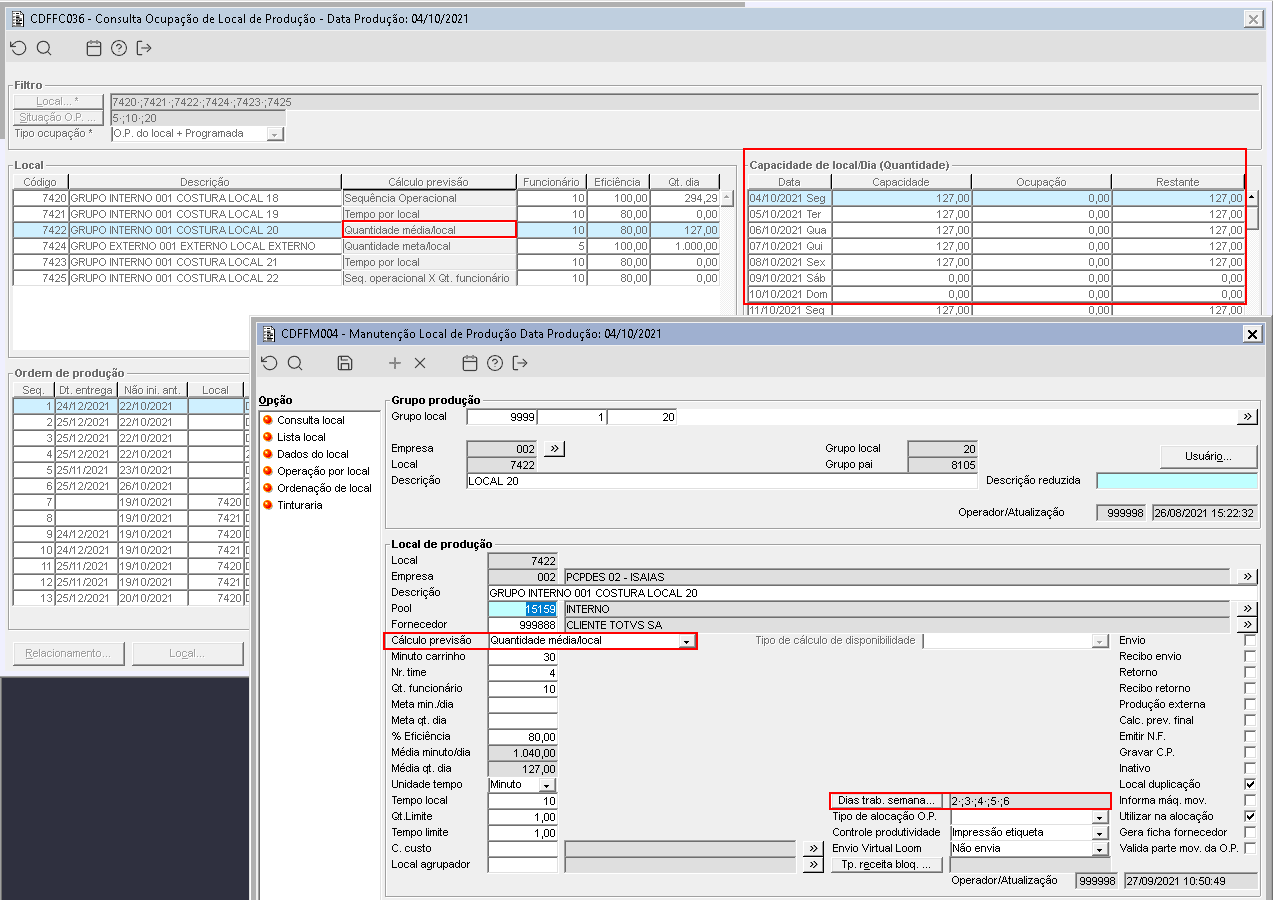Viewport: 1273px width, 900px height.
Task: Click lookup arrows beside Local agrupador field
Action: (813, 865)
